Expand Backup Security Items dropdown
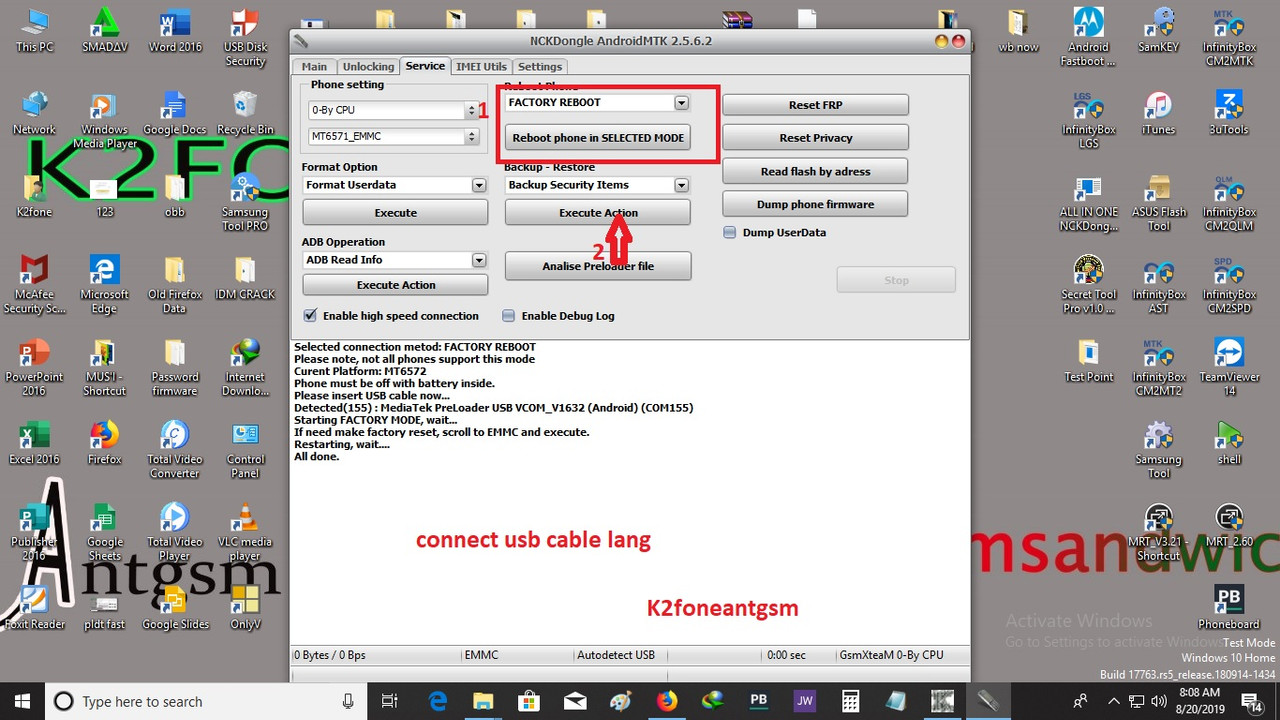Viewport: 1280px width, 720px height. 681,185
